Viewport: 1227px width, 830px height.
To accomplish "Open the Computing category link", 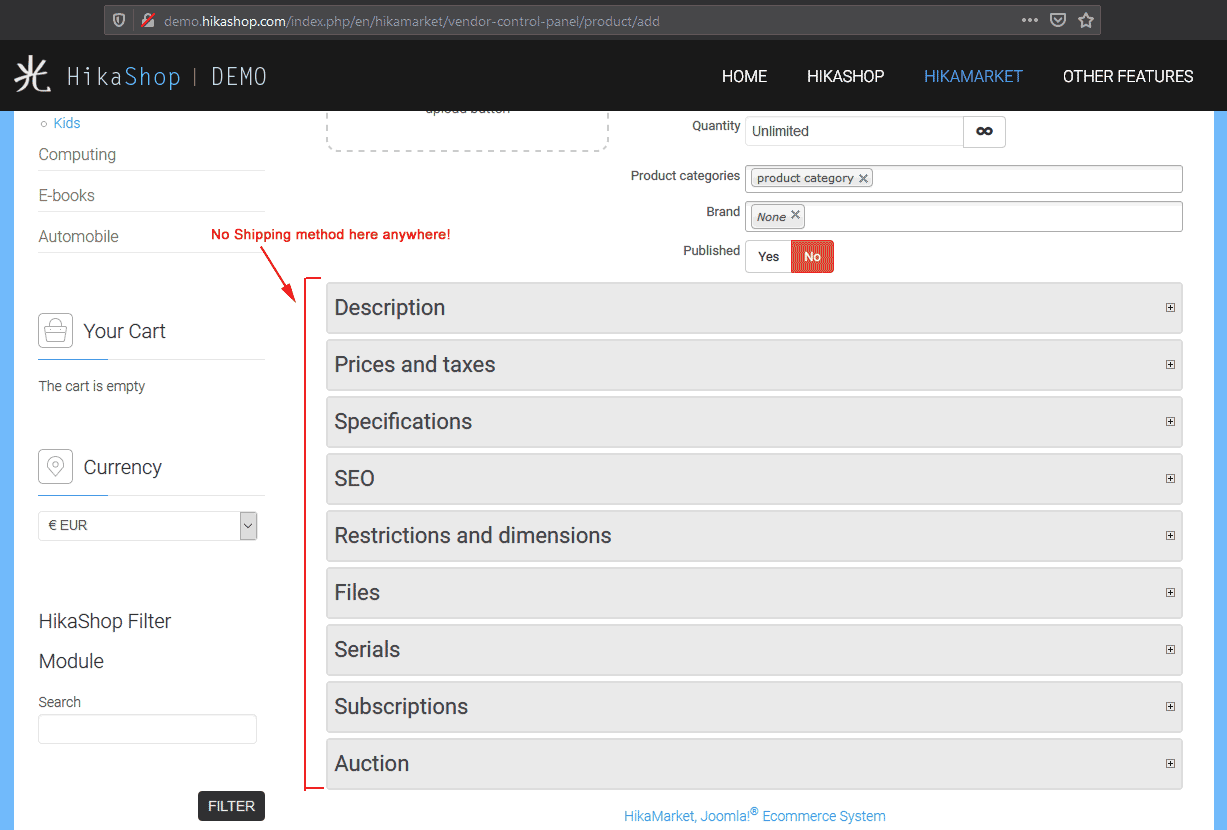I will [77, 154].
